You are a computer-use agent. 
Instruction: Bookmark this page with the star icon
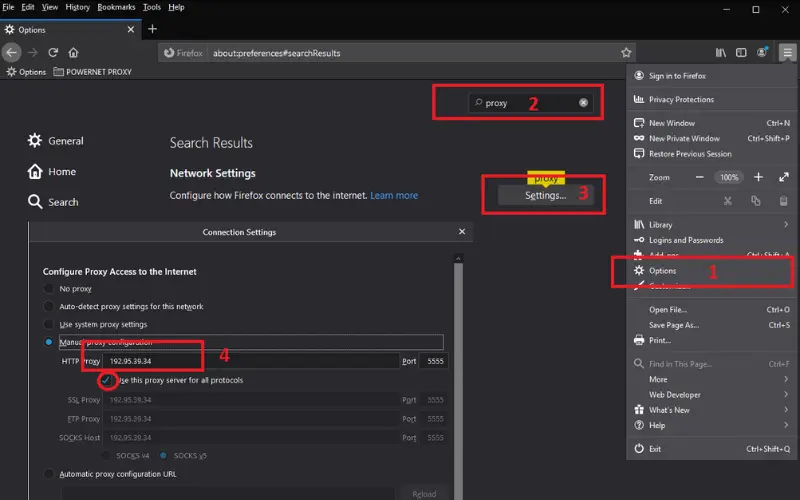click(626, 53)
